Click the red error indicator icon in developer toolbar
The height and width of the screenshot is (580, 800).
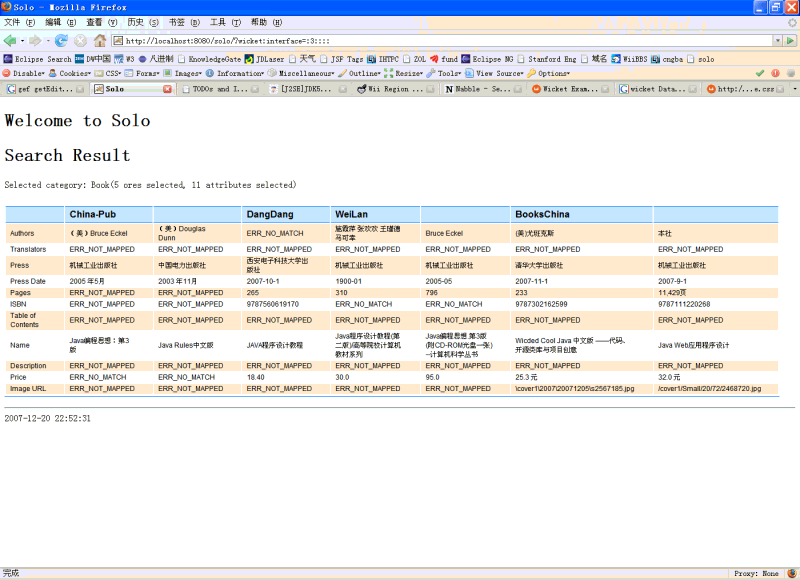[x=776, y=73]
